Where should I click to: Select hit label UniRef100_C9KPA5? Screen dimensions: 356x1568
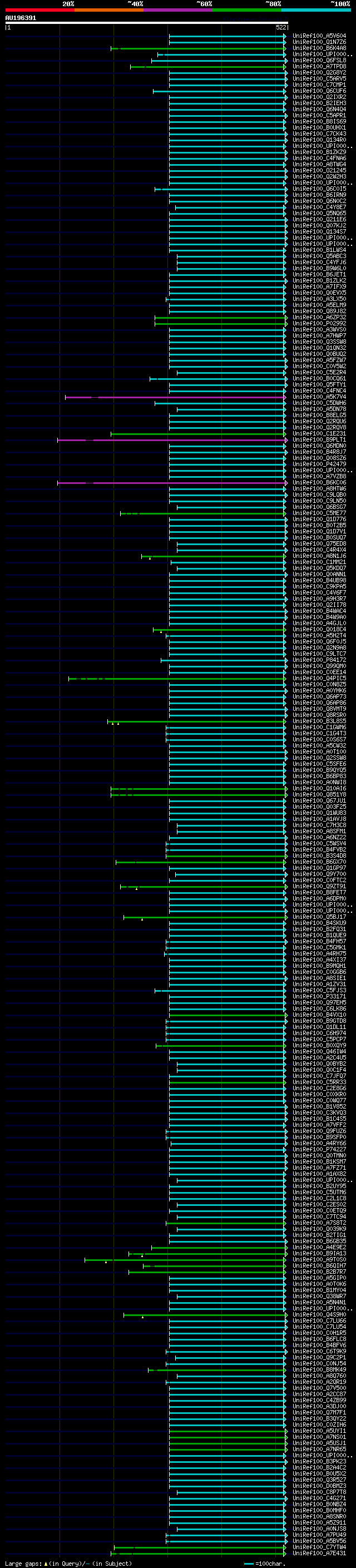coord(319,587)
